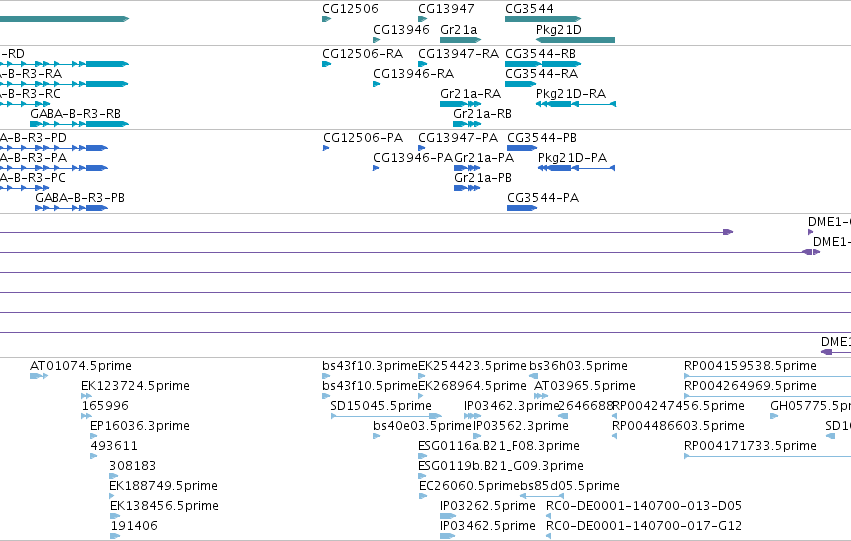Viewport: 851px width, 541px height.
Task: Select the IP03462.5prime EST label
Action: click(488, 526)
